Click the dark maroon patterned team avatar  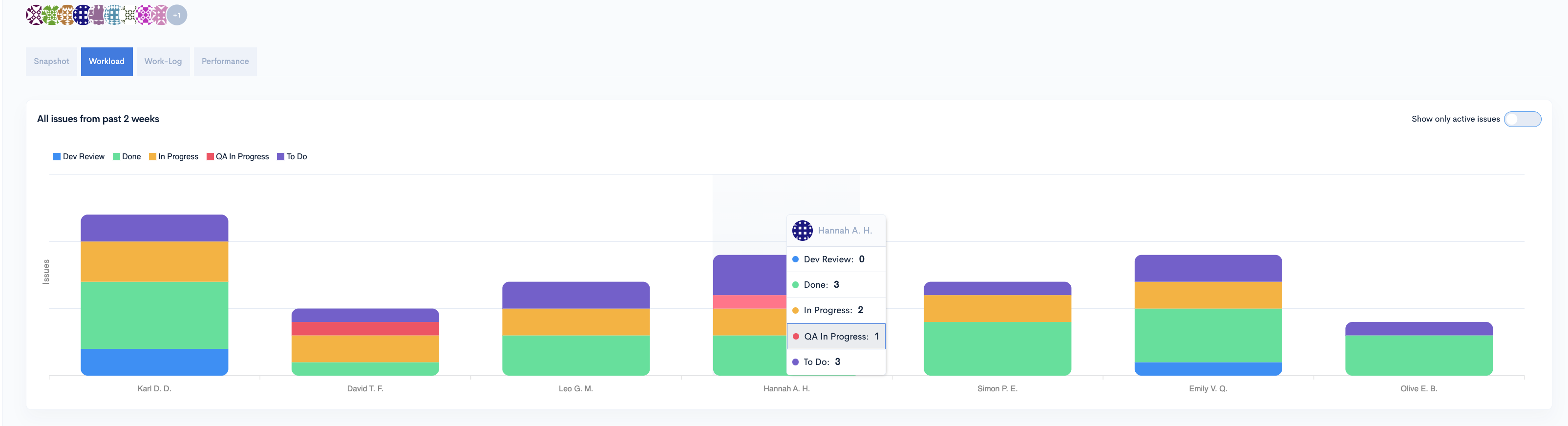point(35,15)
